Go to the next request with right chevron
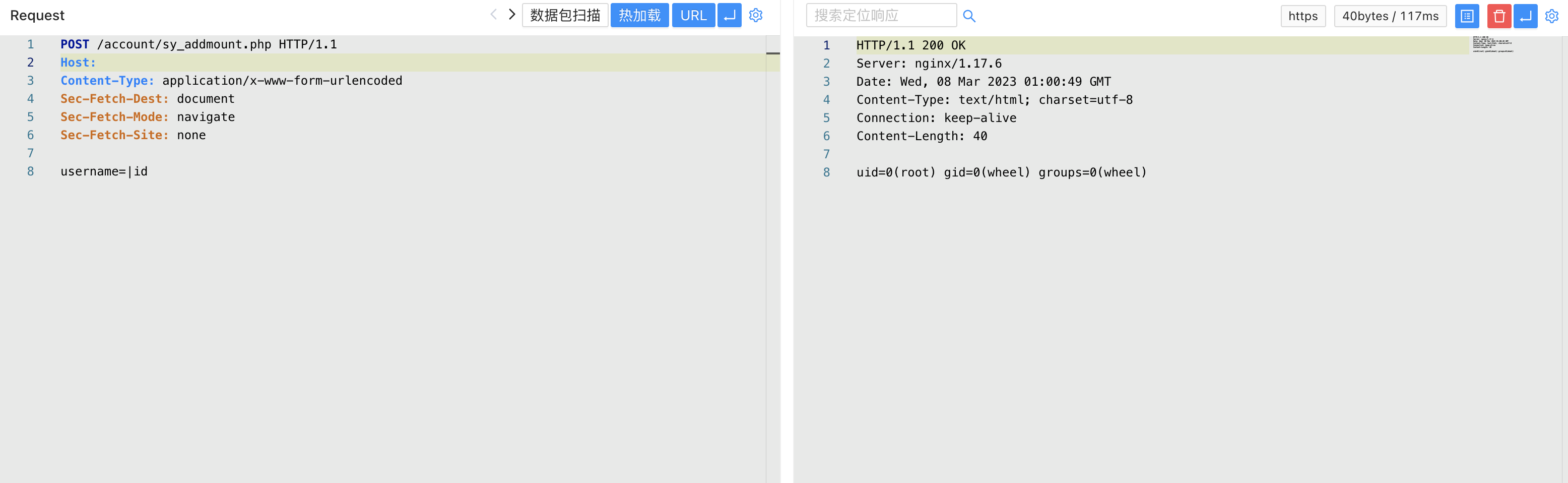 pyautogui.click(x=512, y=15)
